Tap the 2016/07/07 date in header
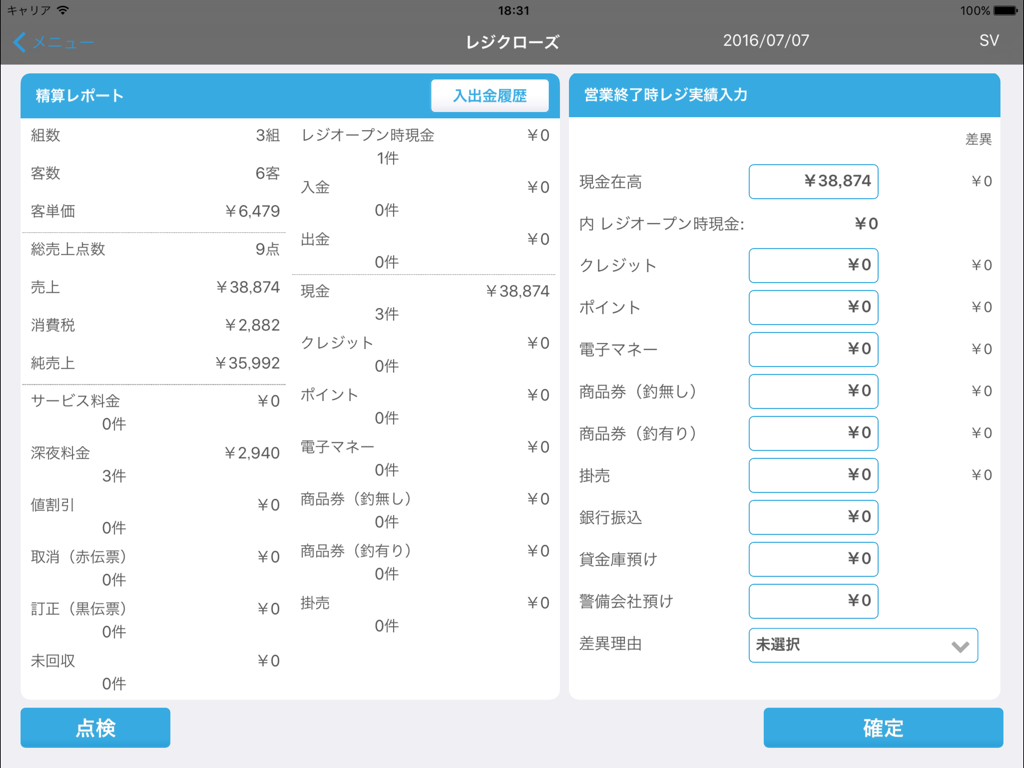1024x768 pixels. (766, 41)
